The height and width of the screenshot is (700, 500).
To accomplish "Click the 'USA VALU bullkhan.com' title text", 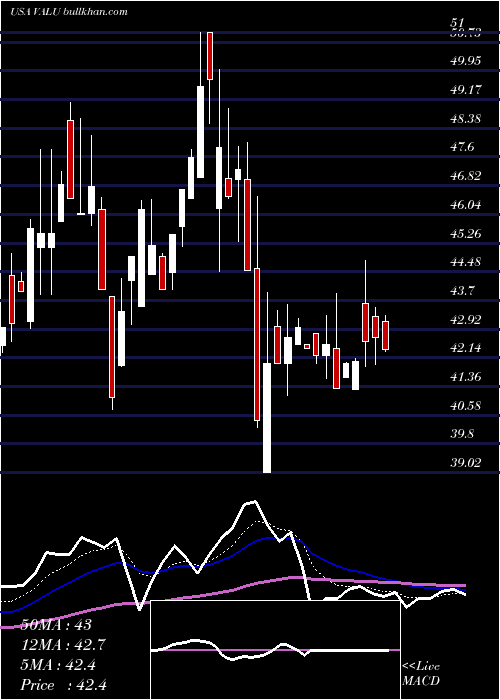I will (68, 12).
